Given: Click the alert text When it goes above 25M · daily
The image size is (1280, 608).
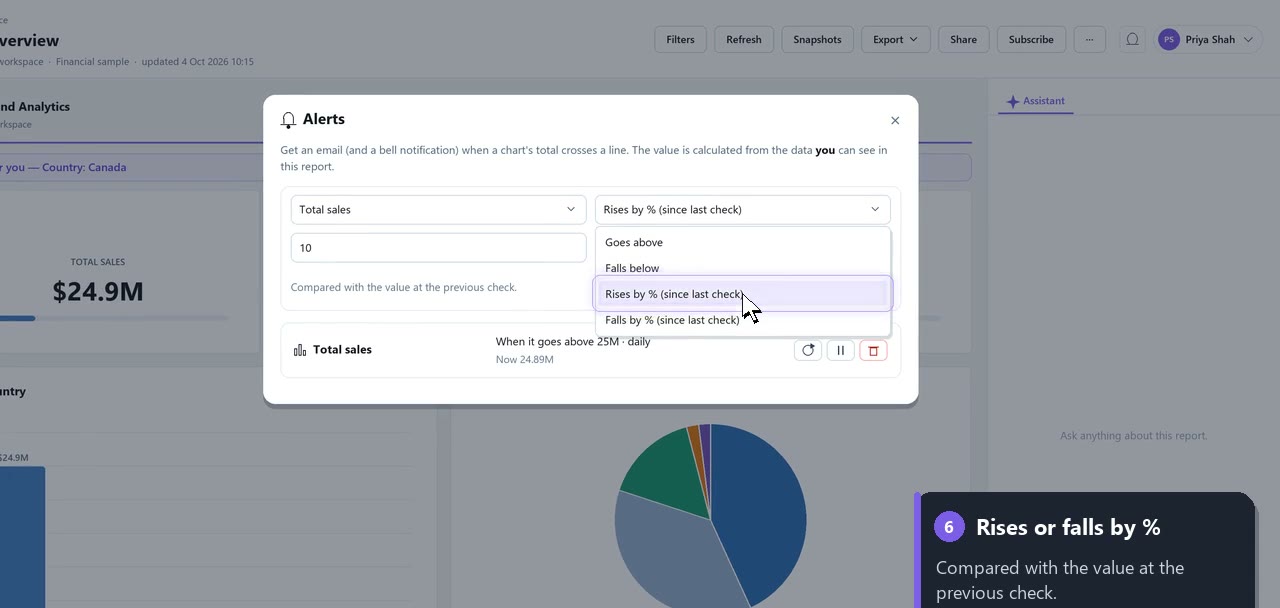Looking at the screenshot, I should (x=573, y=341).
